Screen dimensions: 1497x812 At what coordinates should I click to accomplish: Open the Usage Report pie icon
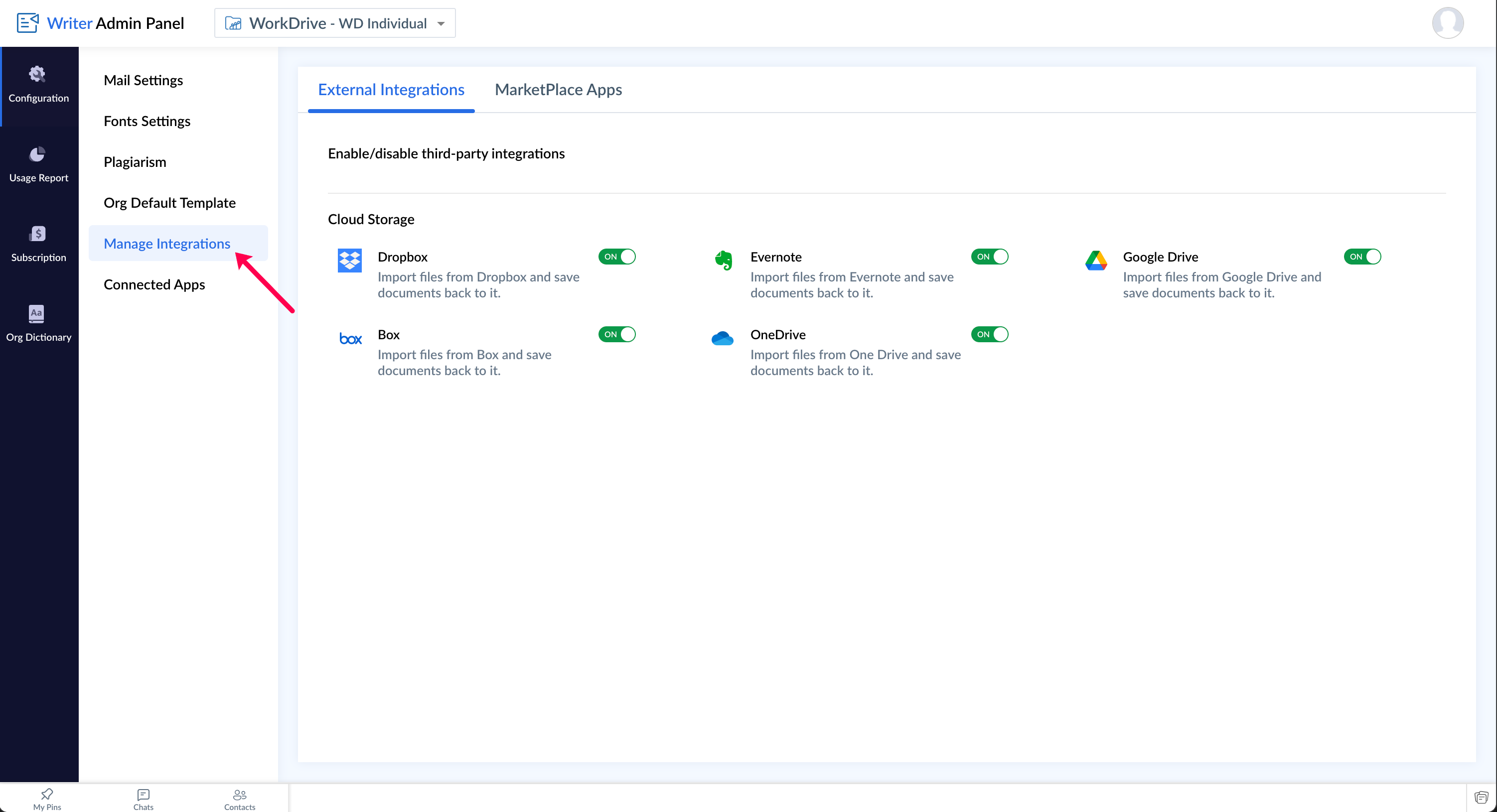[x=37, y=154]
